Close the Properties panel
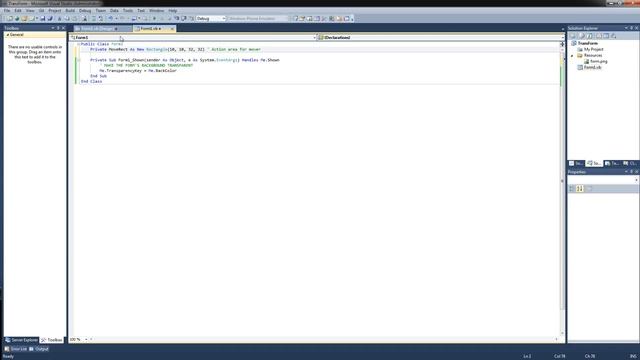 tap(636, 172)
